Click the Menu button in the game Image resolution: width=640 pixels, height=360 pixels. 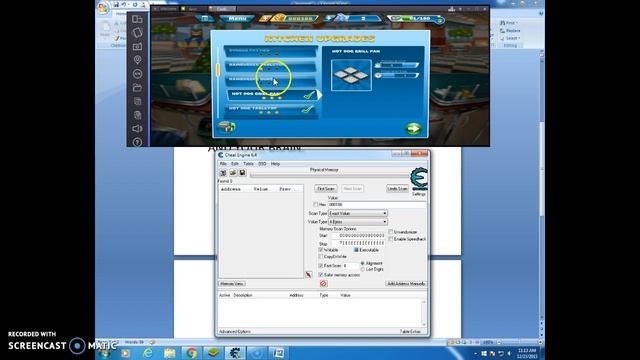pyautogui.click(x=237, y=18)
